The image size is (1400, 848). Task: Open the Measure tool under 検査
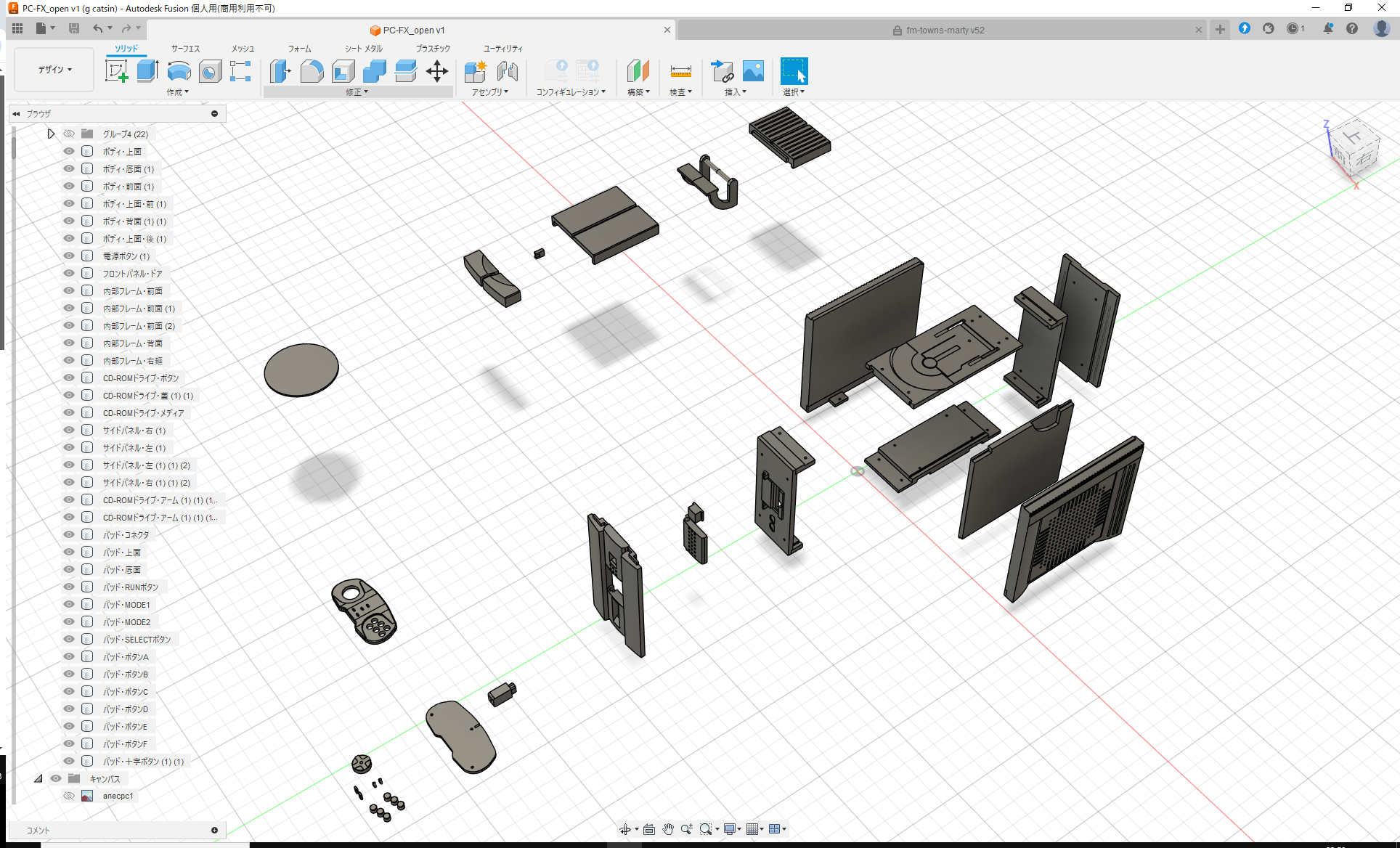680,71
